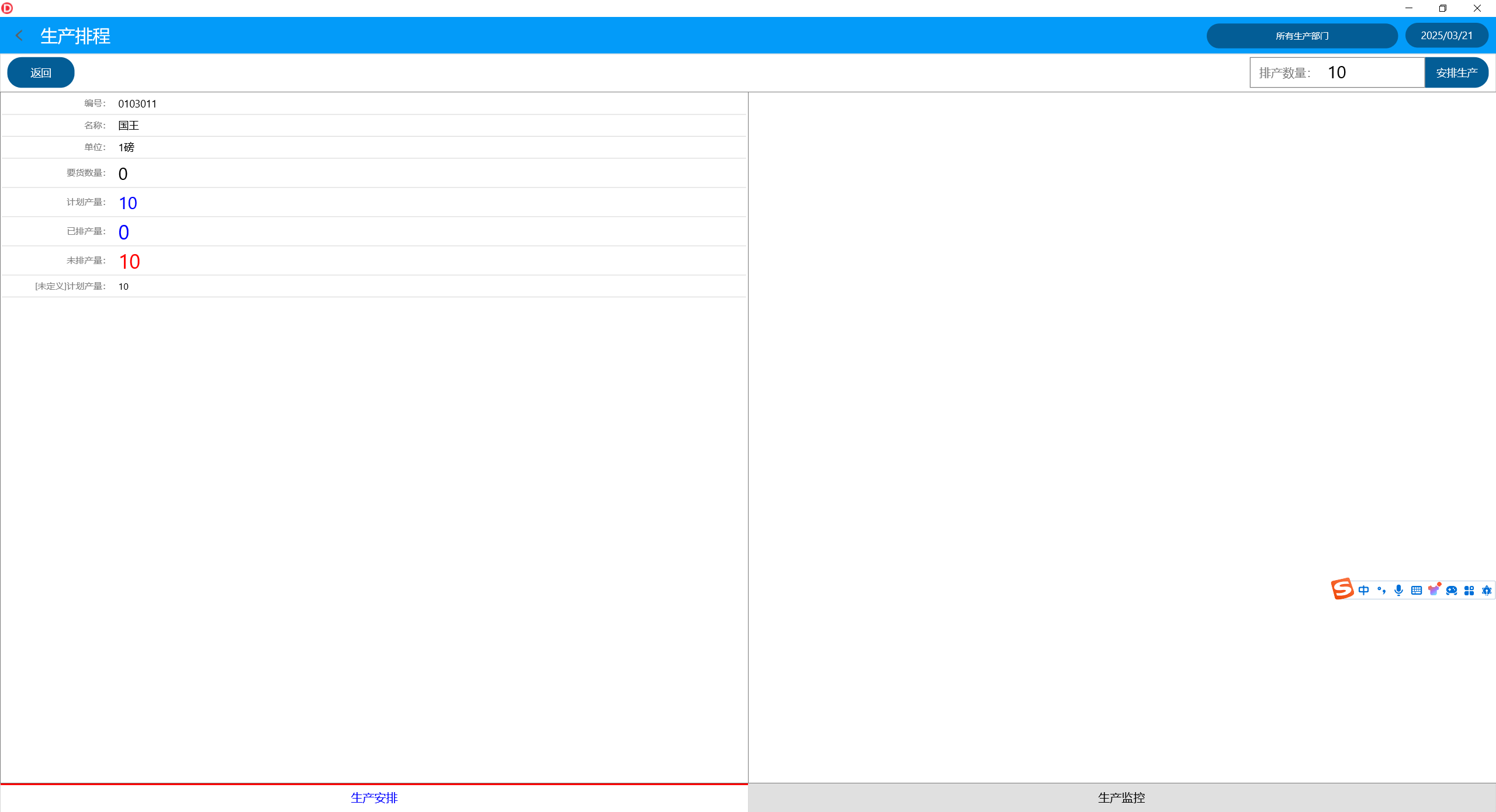The image size is (1496, 812).
Task: Open the Sogou soft keyboard icon
Action: (x=1416, y=591)
